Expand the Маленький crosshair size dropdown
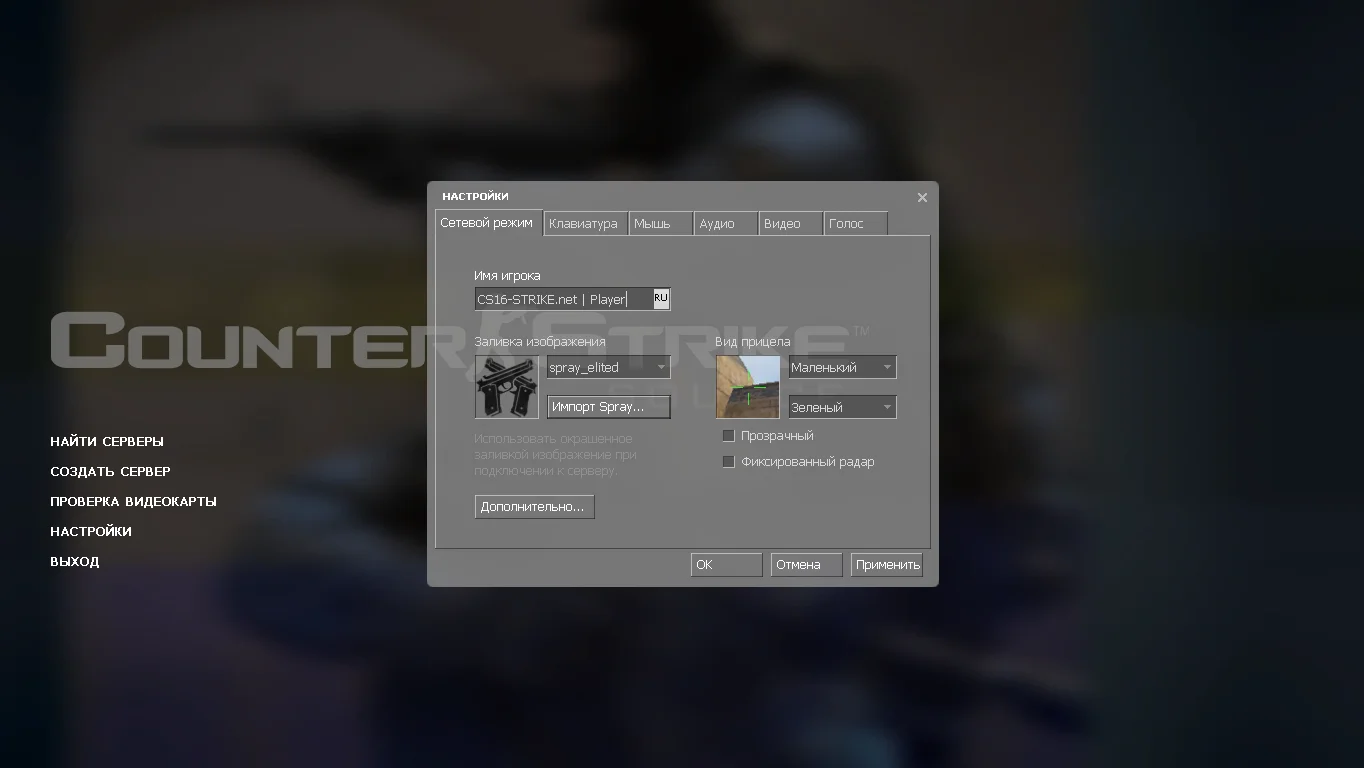Image resolution: width=1364 pixels, height=768 pixels. click(x=842, y=368)
